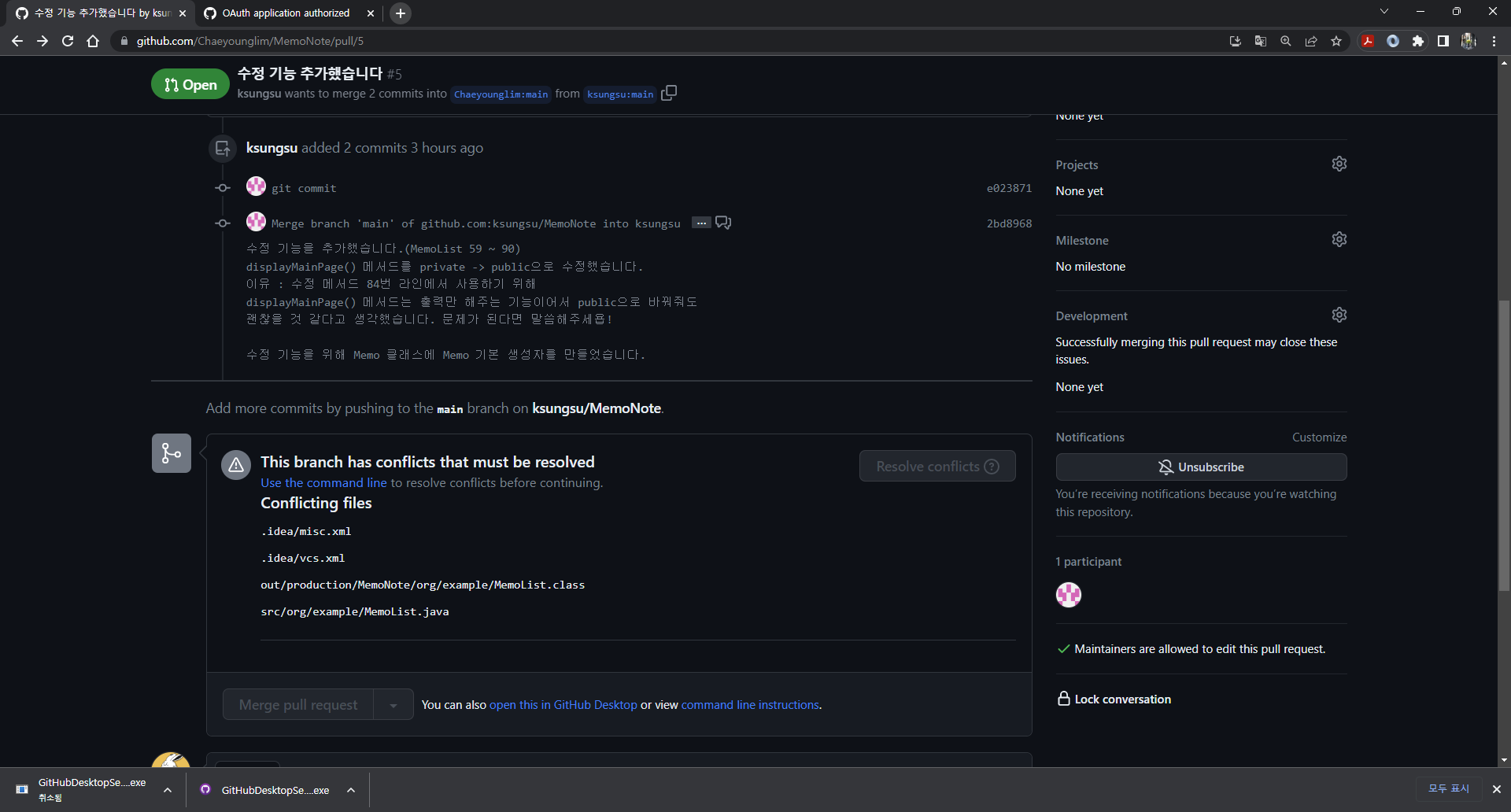This screenshot has width=1511, height=812.
Task: Click the conflict warning triangle icon
Action: tap(236, 465)
